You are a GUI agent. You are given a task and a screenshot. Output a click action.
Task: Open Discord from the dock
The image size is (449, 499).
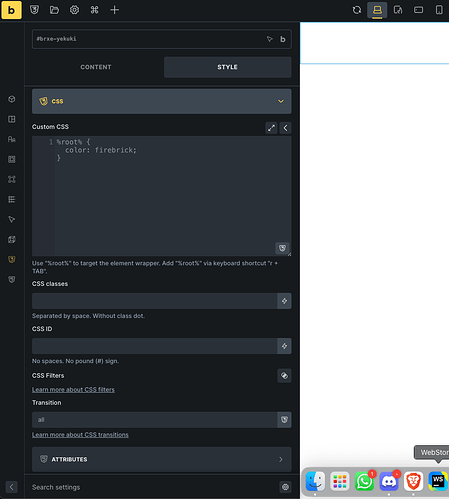click(x=389, y=482)
